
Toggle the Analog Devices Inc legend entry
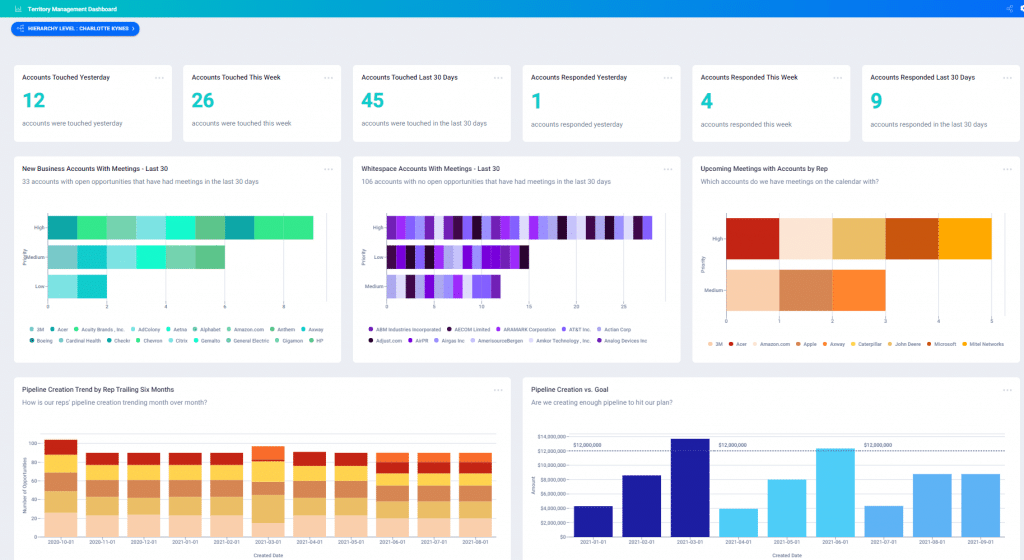(622, 341)
